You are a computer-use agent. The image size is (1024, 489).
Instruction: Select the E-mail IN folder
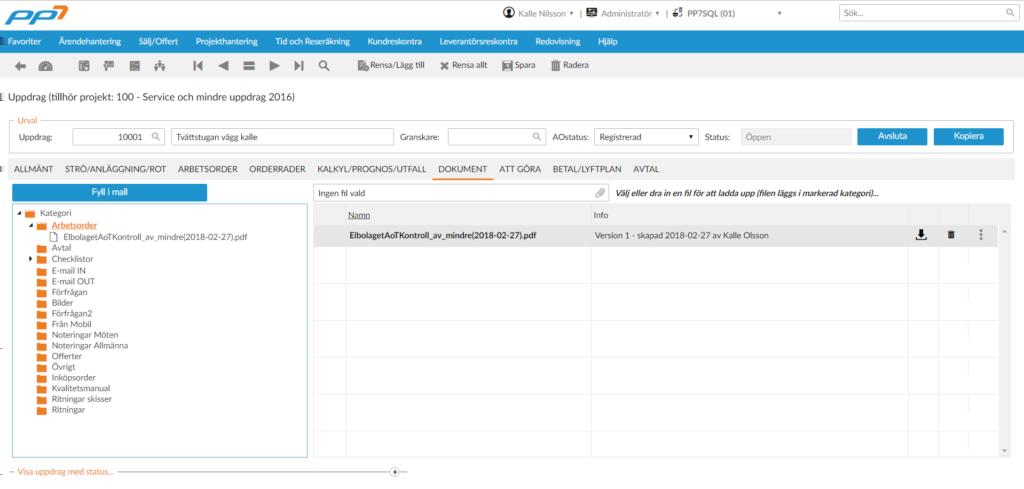(69, 270)
